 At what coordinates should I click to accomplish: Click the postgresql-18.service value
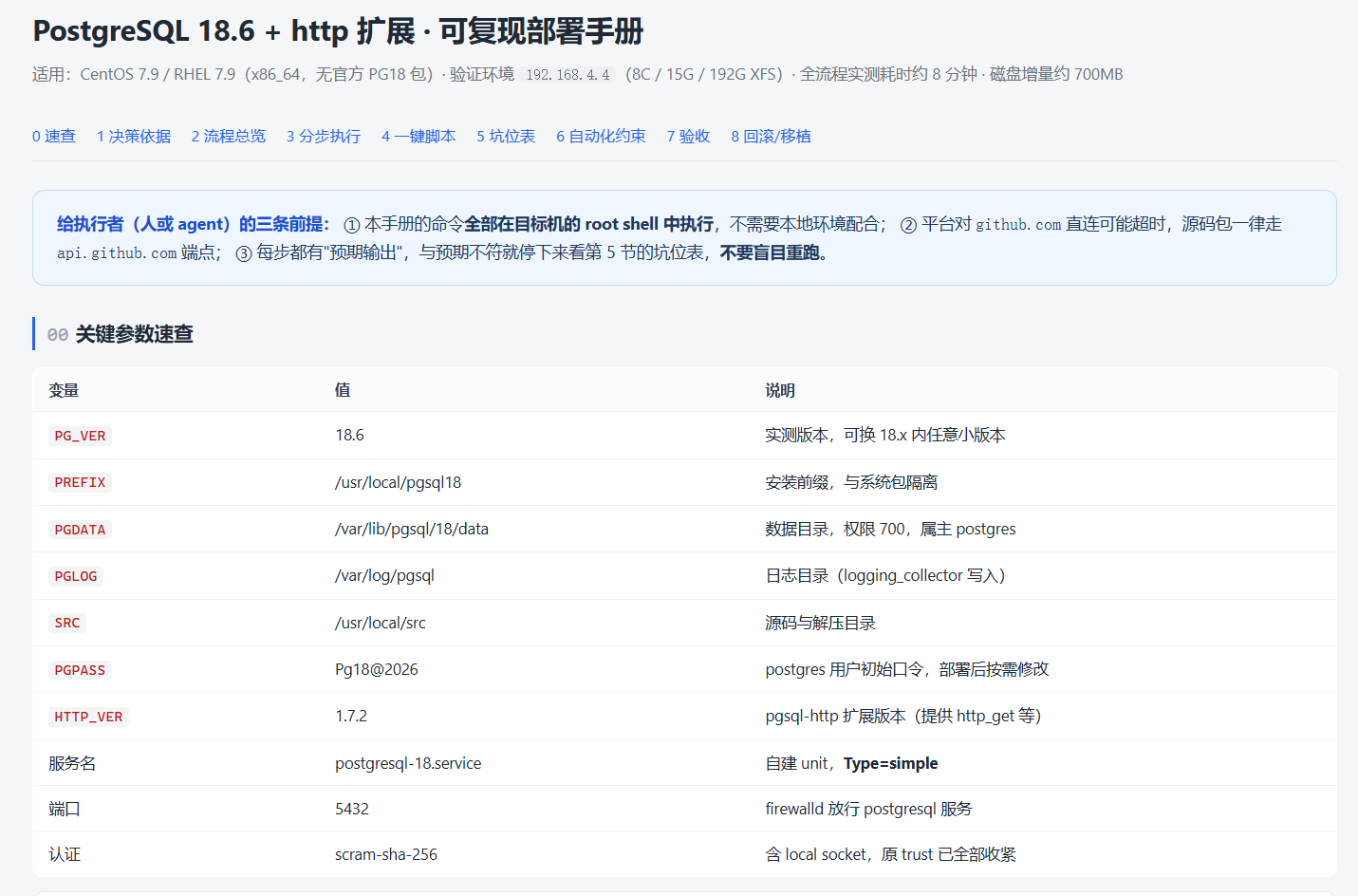point(408,763)
